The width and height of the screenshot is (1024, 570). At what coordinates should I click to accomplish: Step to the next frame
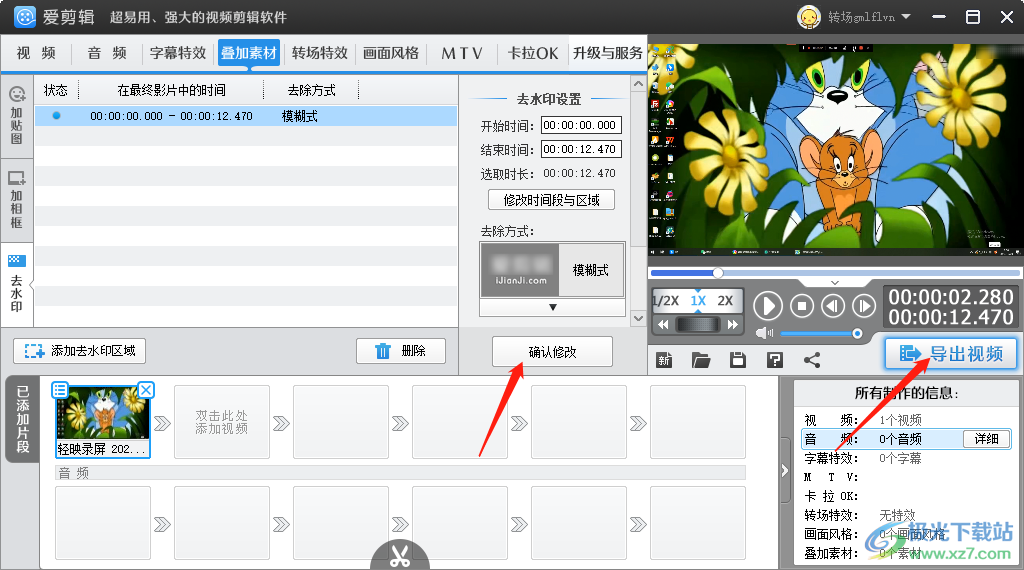click(864, 306)
